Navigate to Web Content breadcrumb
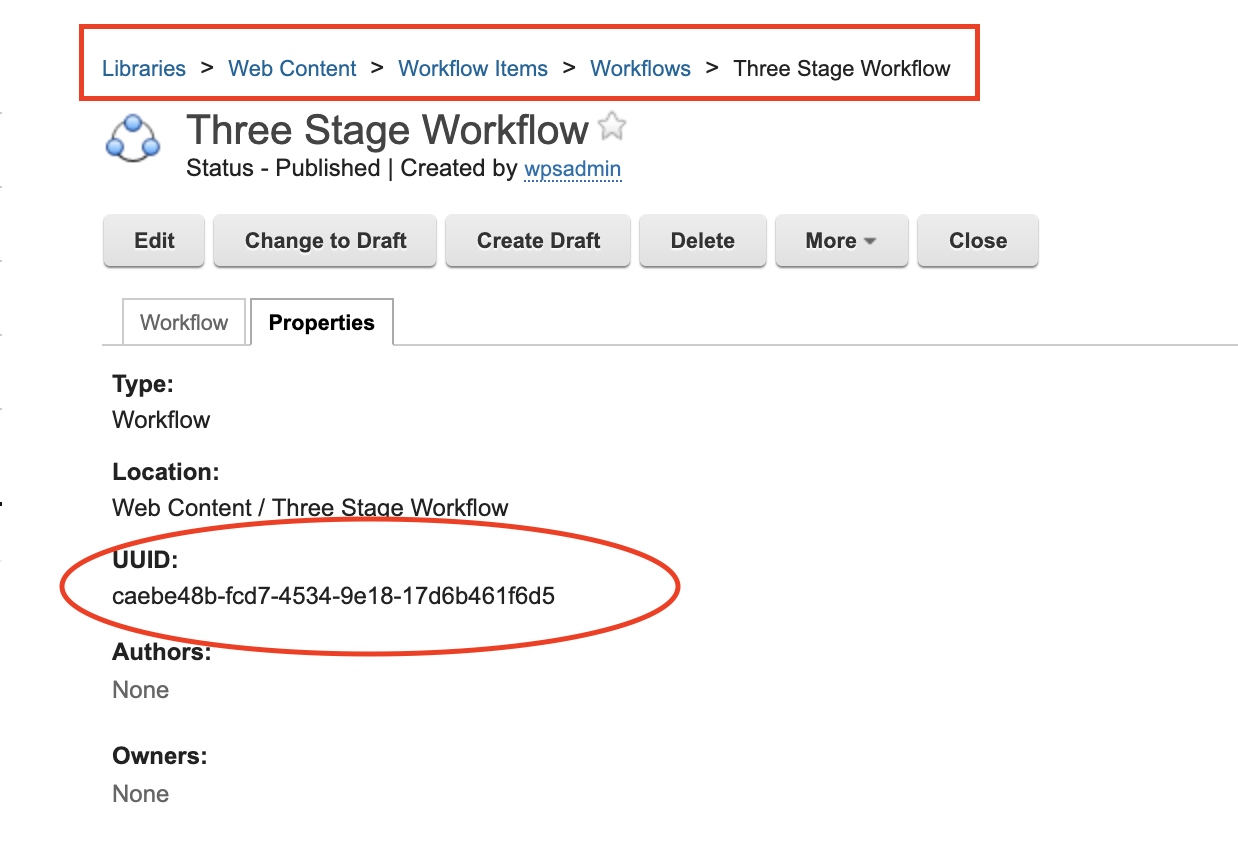 click(292, 69)
